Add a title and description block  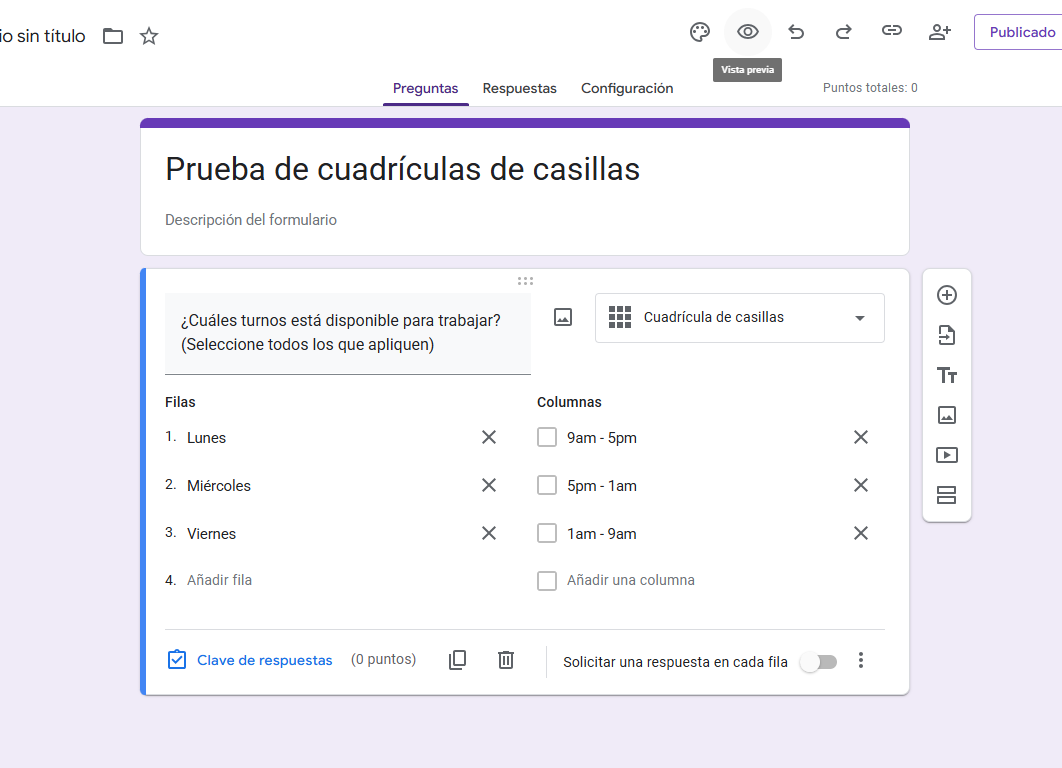[x=946, y=375]
